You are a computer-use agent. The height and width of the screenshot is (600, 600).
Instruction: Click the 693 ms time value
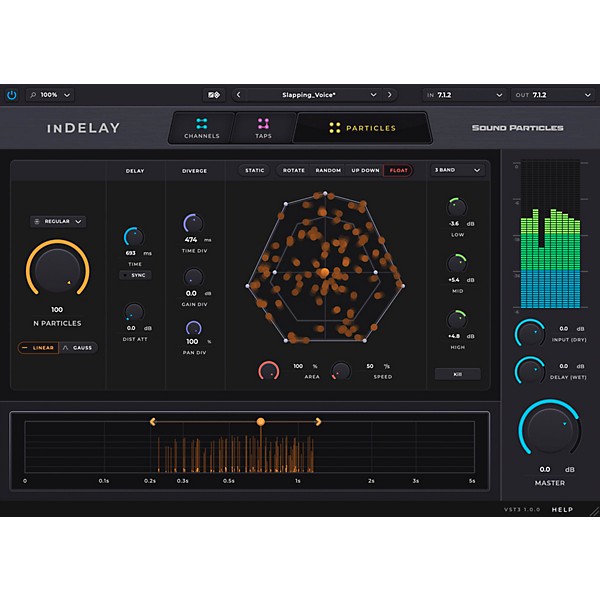[x=130, y=253]
